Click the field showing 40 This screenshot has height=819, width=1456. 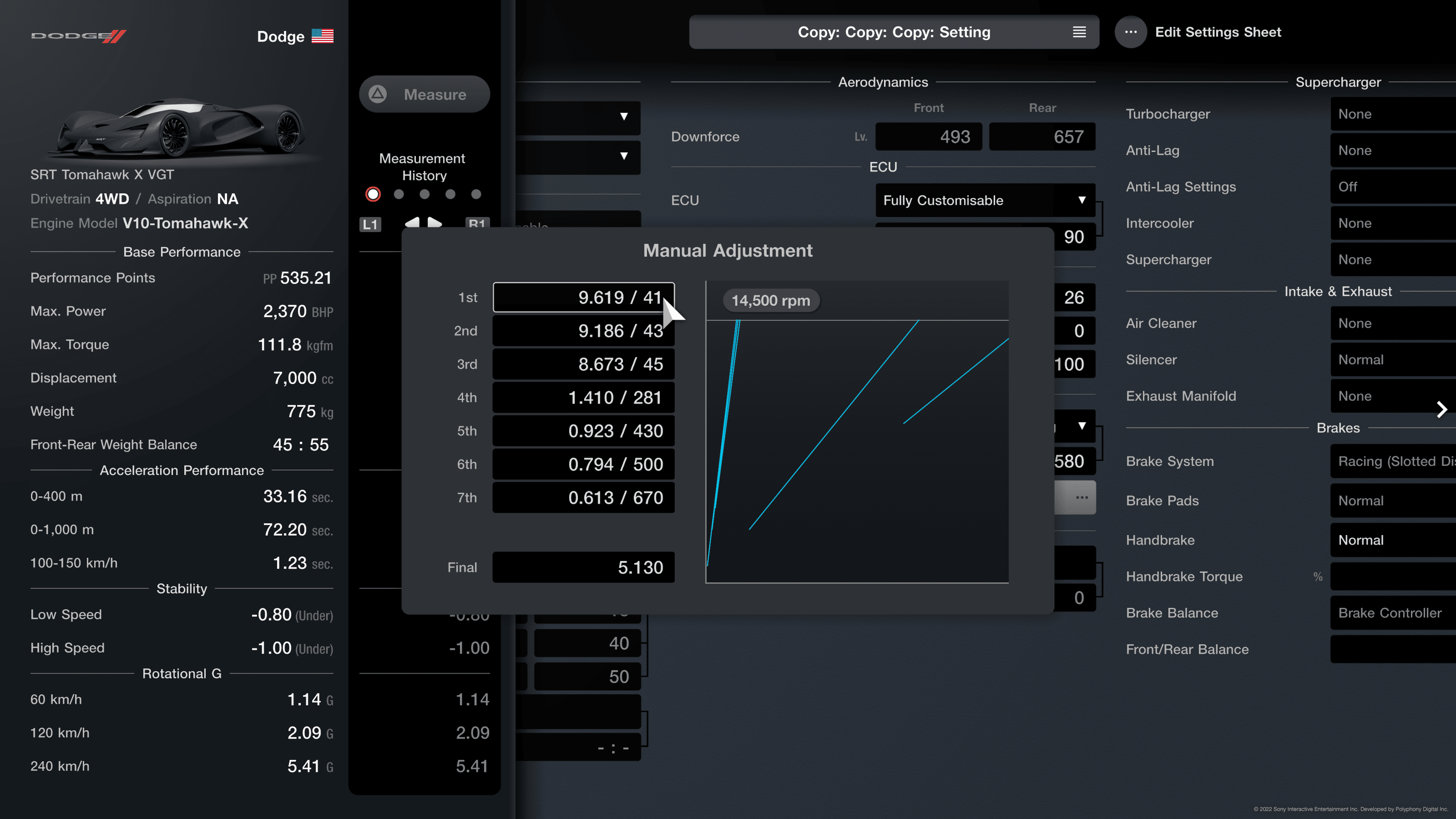[x=587, y=643]
